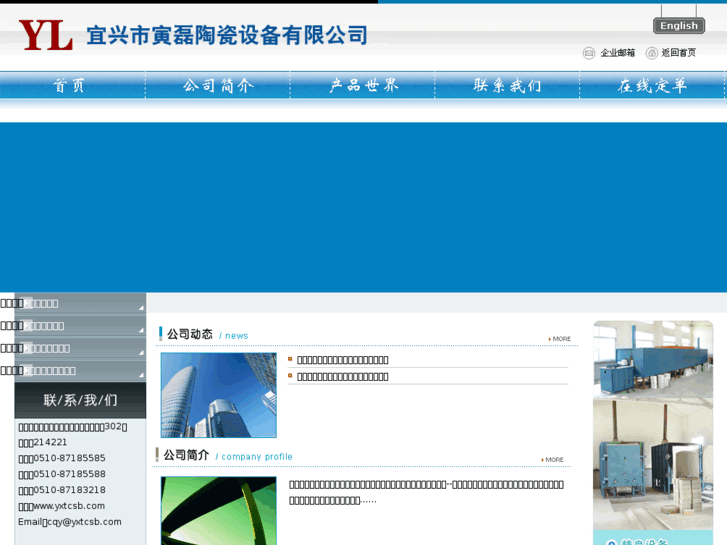This screenshot has height=545, width=727.
Task: Click the address line ending 302
Action: point(73,427)
